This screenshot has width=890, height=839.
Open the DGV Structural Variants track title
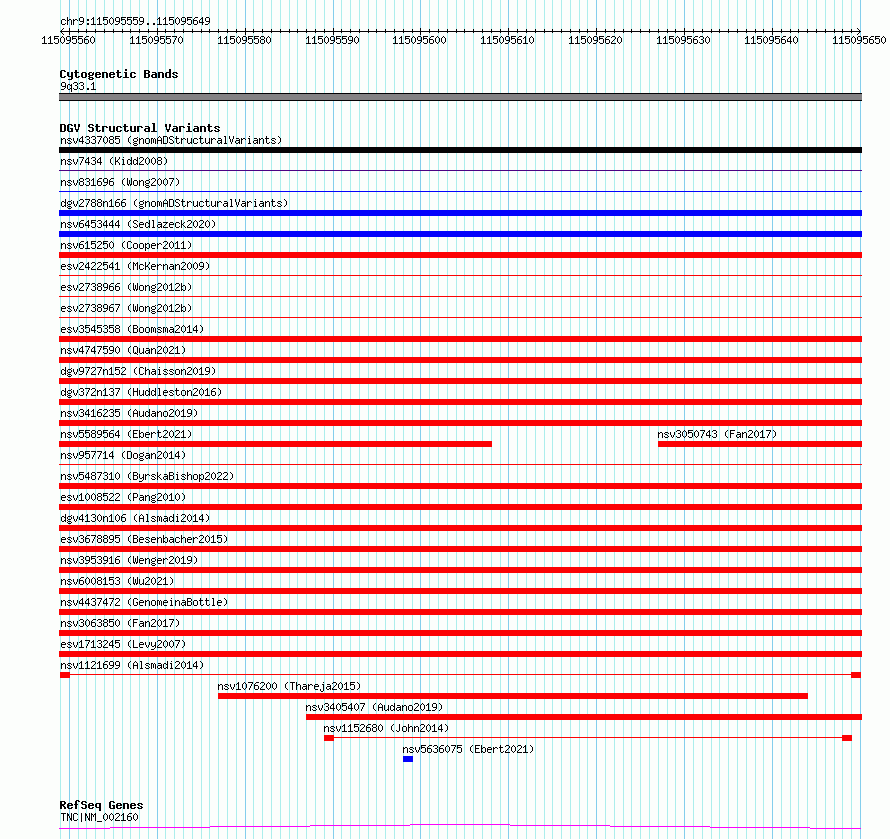click(140, 128)
